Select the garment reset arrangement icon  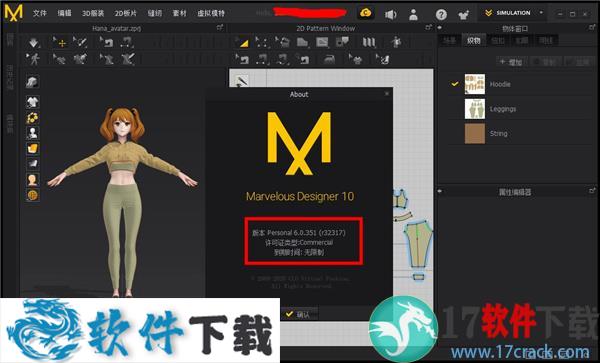pyautogui.click(x=80, y=59)
